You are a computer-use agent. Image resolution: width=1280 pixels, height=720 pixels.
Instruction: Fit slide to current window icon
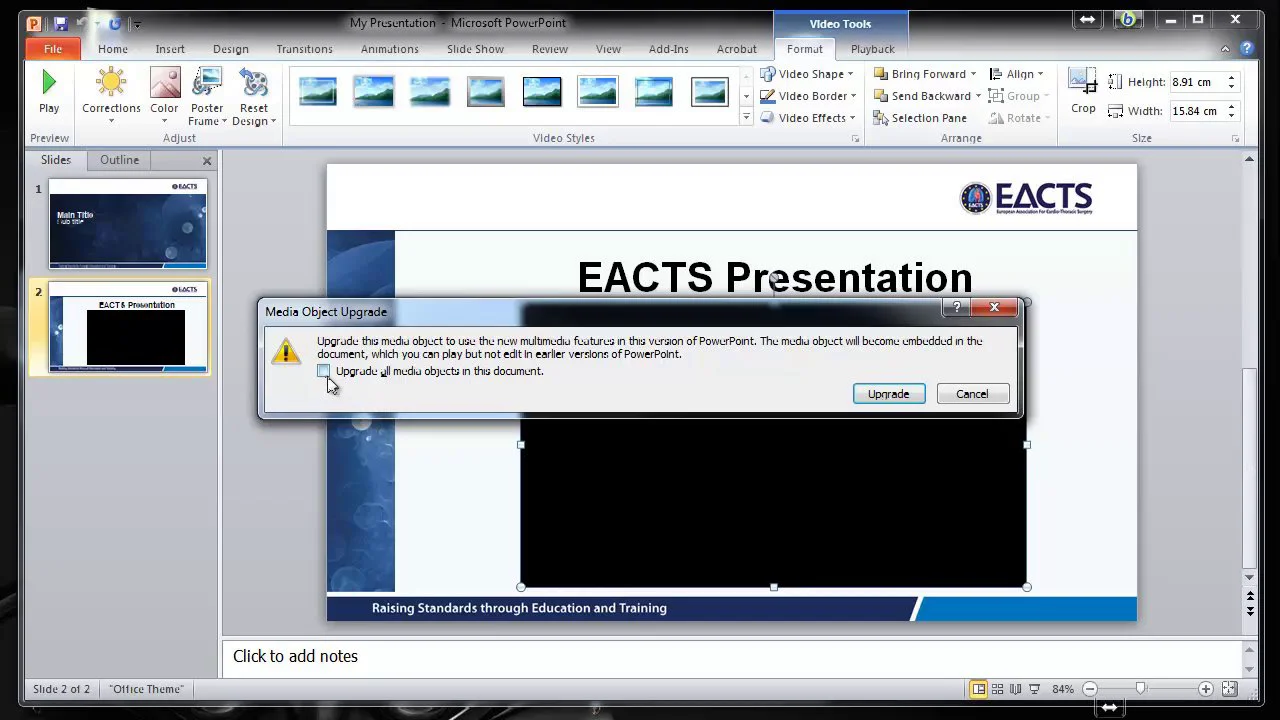1230,689
